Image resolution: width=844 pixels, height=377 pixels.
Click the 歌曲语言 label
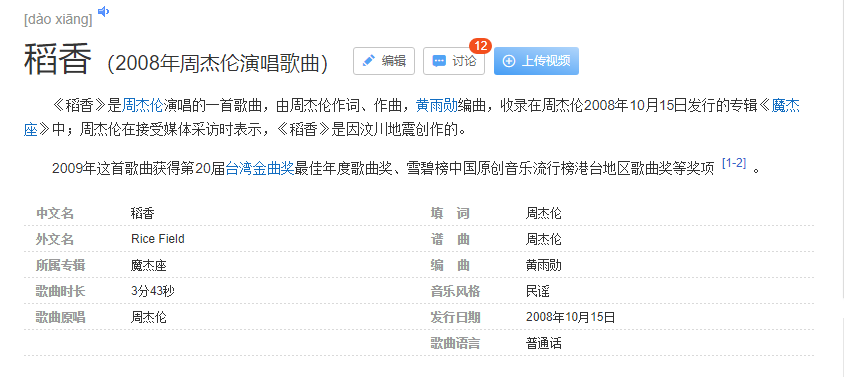(455, 343)
